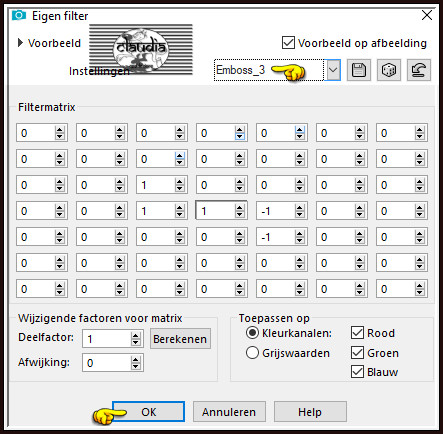Click the Voorbeeld label

pos(54,43)
